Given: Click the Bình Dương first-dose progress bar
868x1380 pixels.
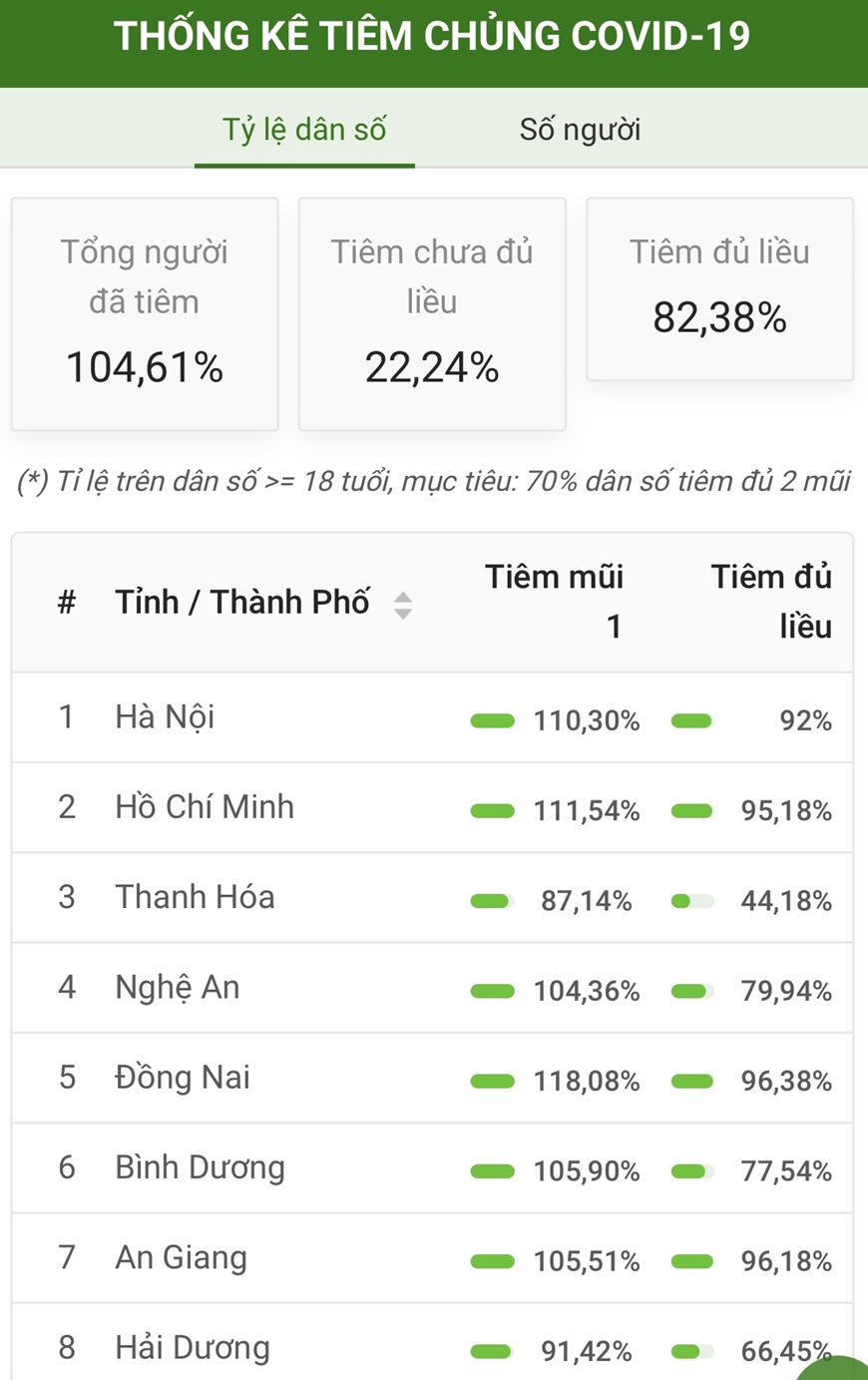Looking at the screenshot, I should pyautogui.click(x=493, y=1171).
